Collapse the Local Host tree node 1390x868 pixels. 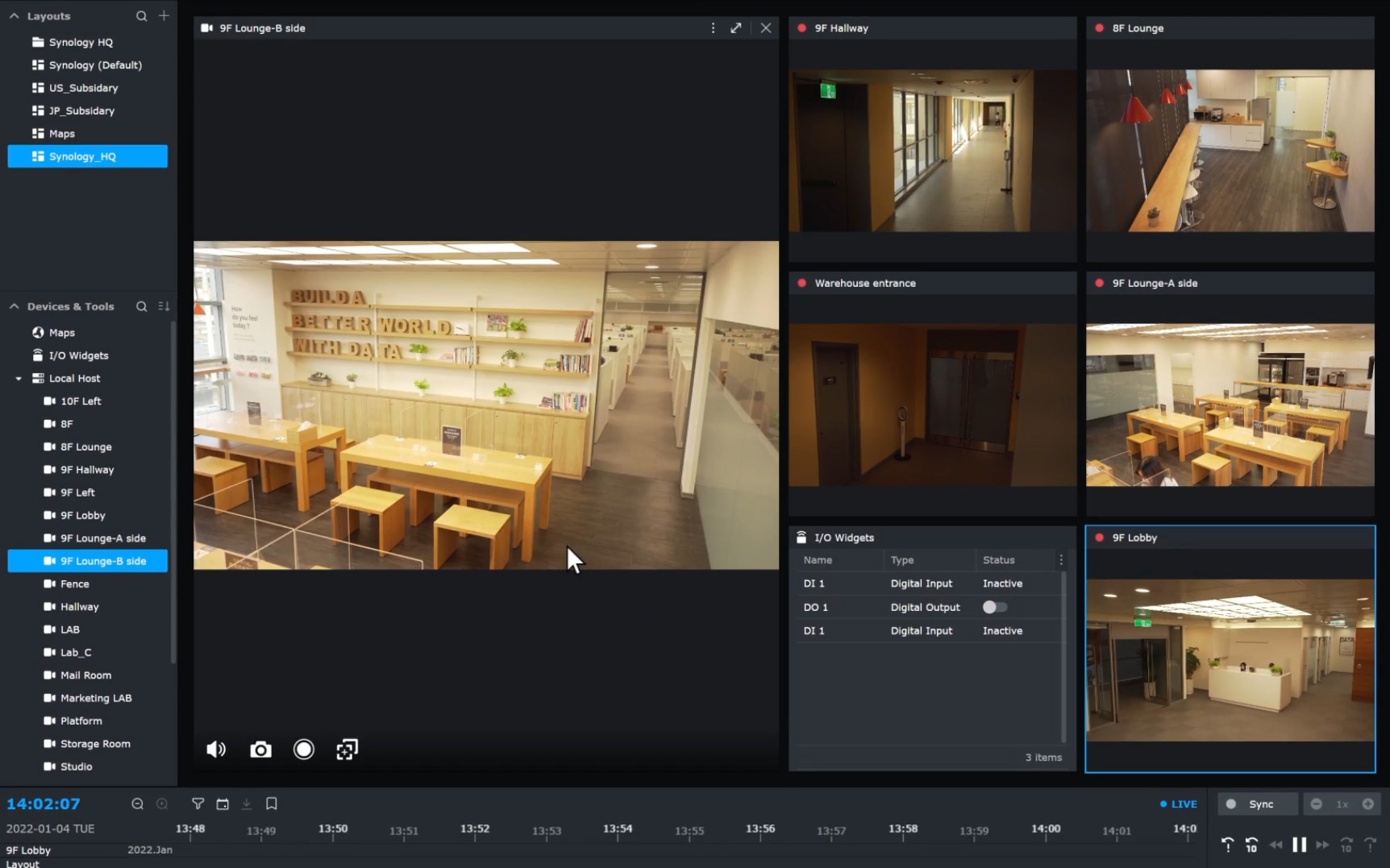pos(19,378)
